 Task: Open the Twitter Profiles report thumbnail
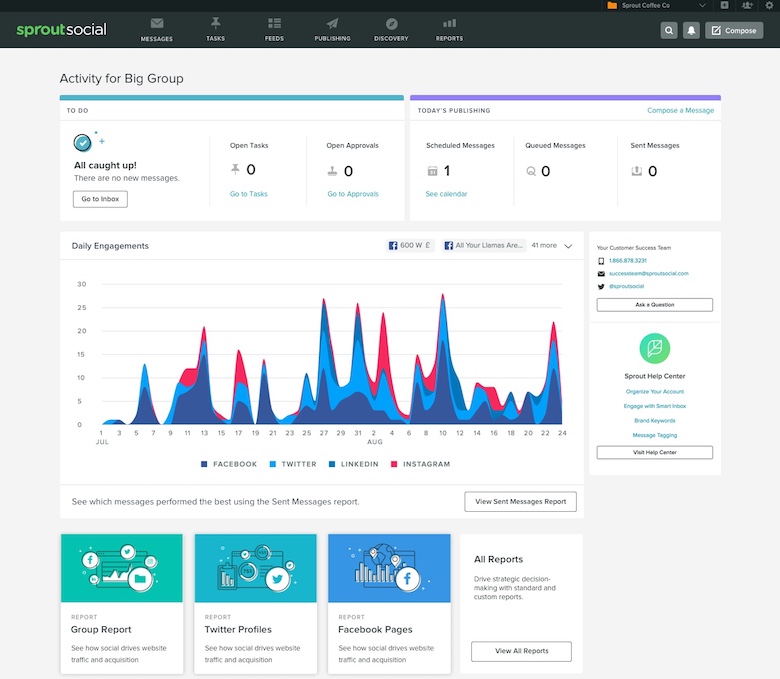(x=255, y=569)
